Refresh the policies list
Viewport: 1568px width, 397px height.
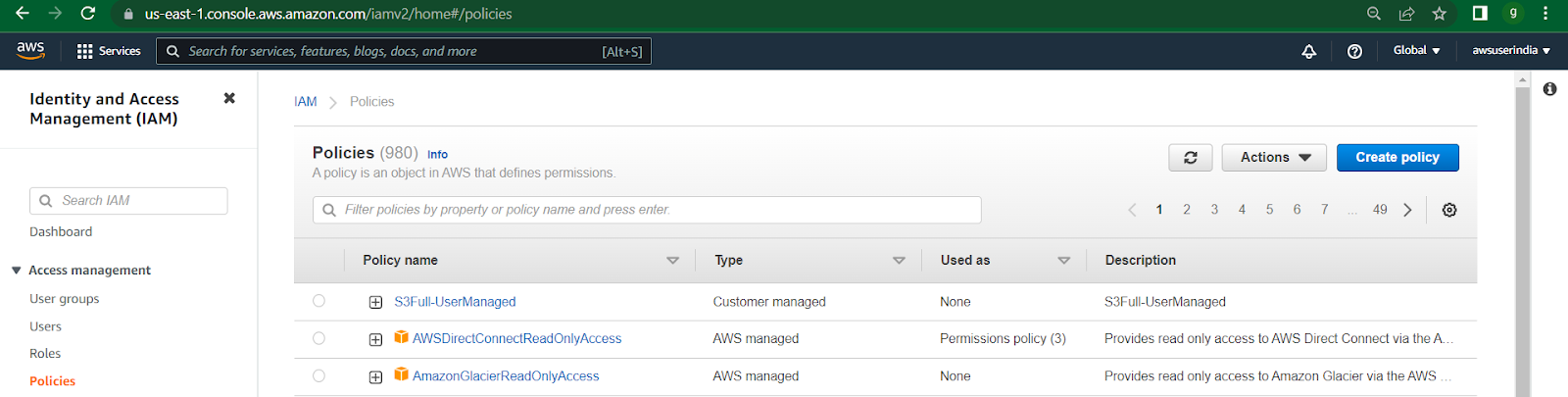point(1191,158)
